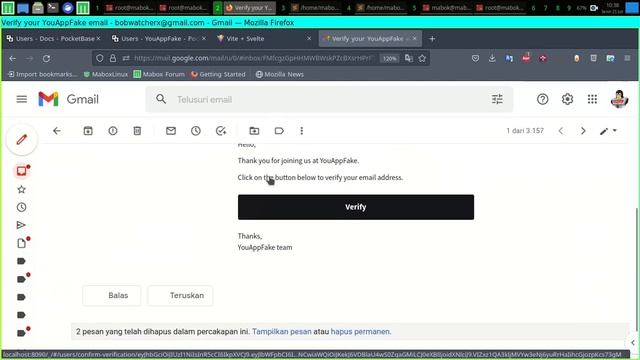
Task: Open the Google account avatar
Action: click(619, 99)
